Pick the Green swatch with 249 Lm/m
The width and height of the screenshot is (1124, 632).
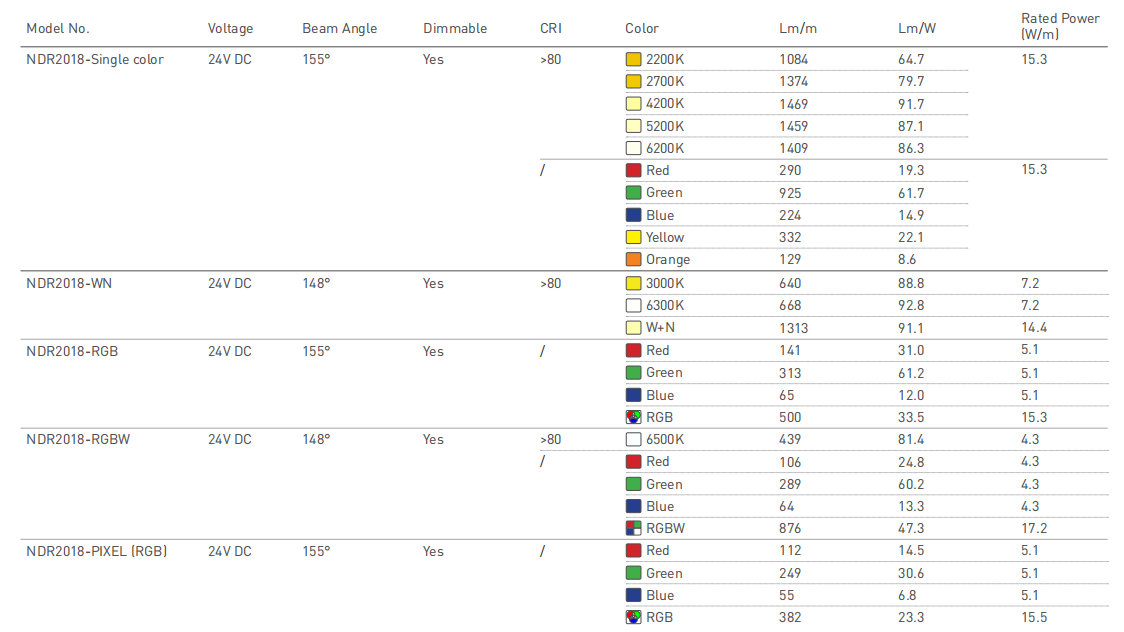click(x=633, y=573)
